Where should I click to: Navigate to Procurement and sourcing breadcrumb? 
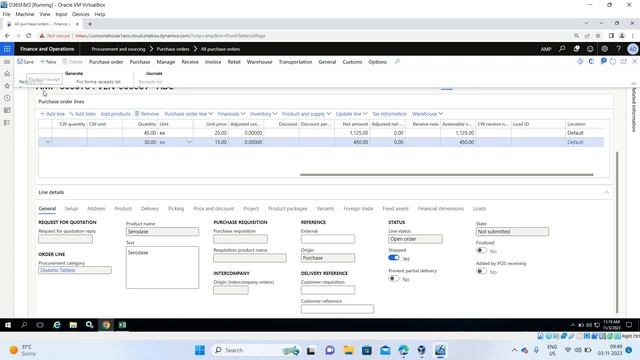pos(118,49)
